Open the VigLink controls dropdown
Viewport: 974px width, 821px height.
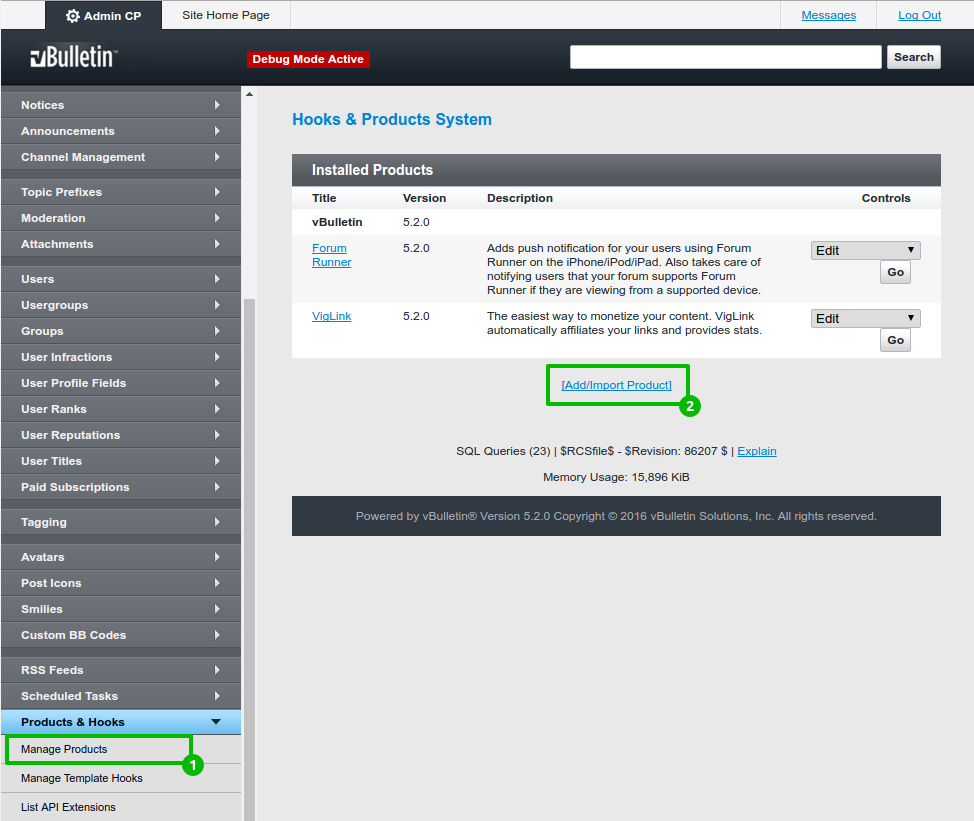pos(865,319)
